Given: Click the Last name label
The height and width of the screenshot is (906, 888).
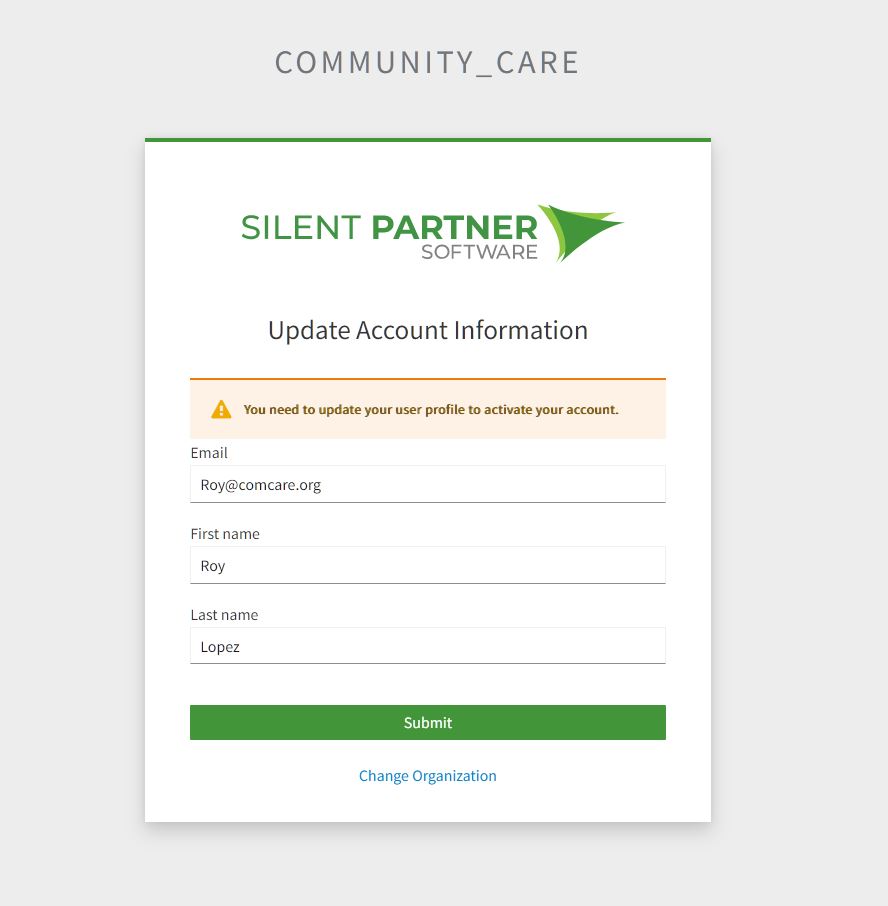Looking at the screenshot, I should coord(224,615).
